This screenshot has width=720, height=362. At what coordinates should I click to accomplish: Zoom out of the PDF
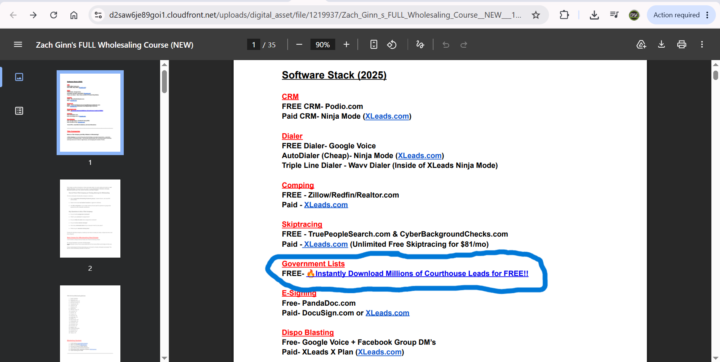[x=299, y=45]
